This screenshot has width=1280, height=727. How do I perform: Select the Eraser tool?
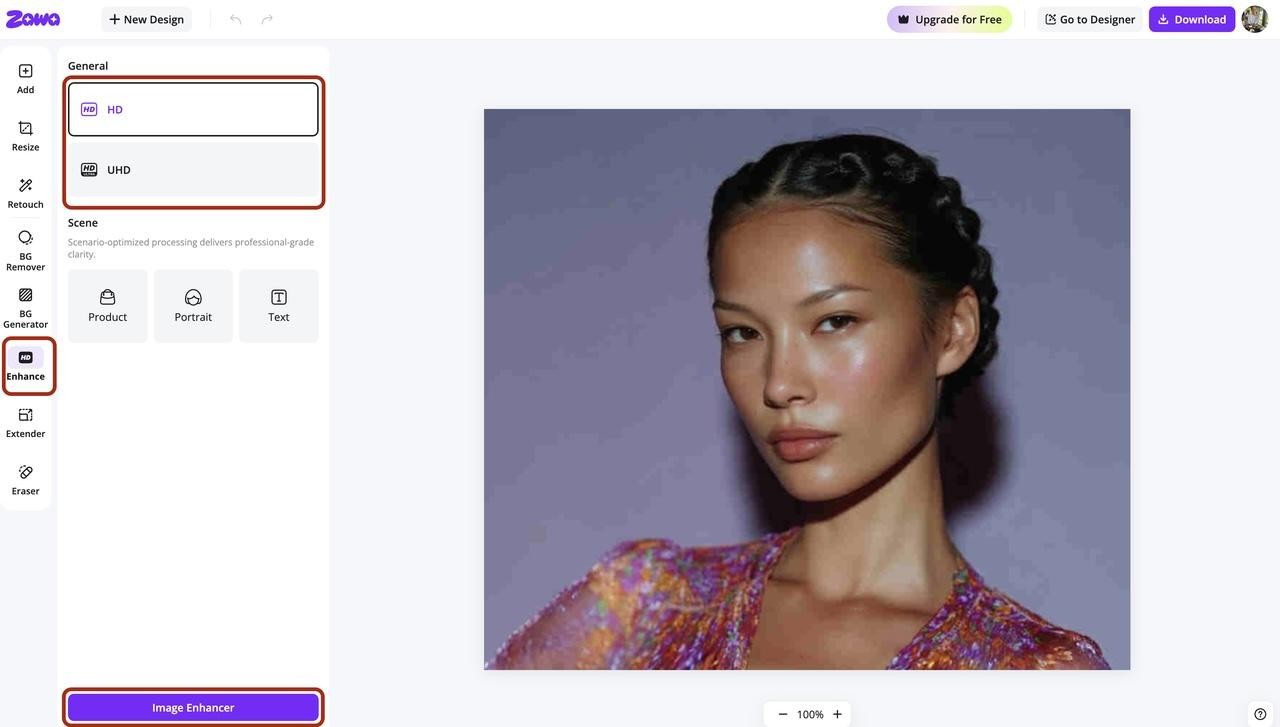(25, 480)
